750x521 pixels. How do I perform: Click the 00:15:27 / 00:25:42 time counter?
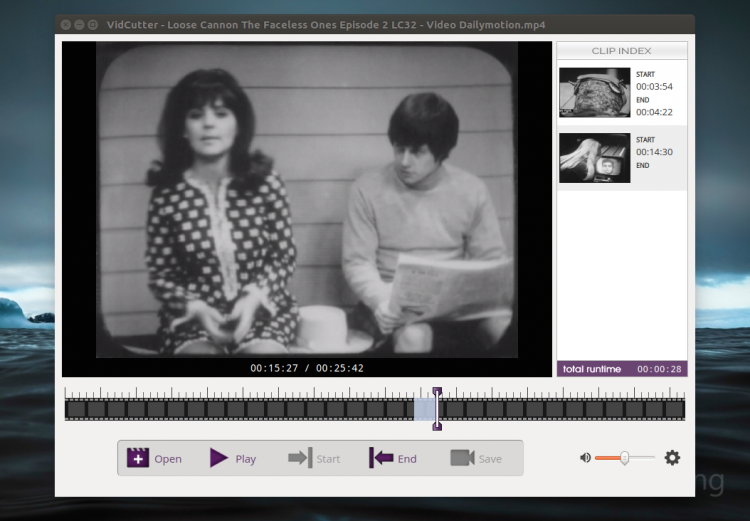pyautogui.click(x=307, y=368)
